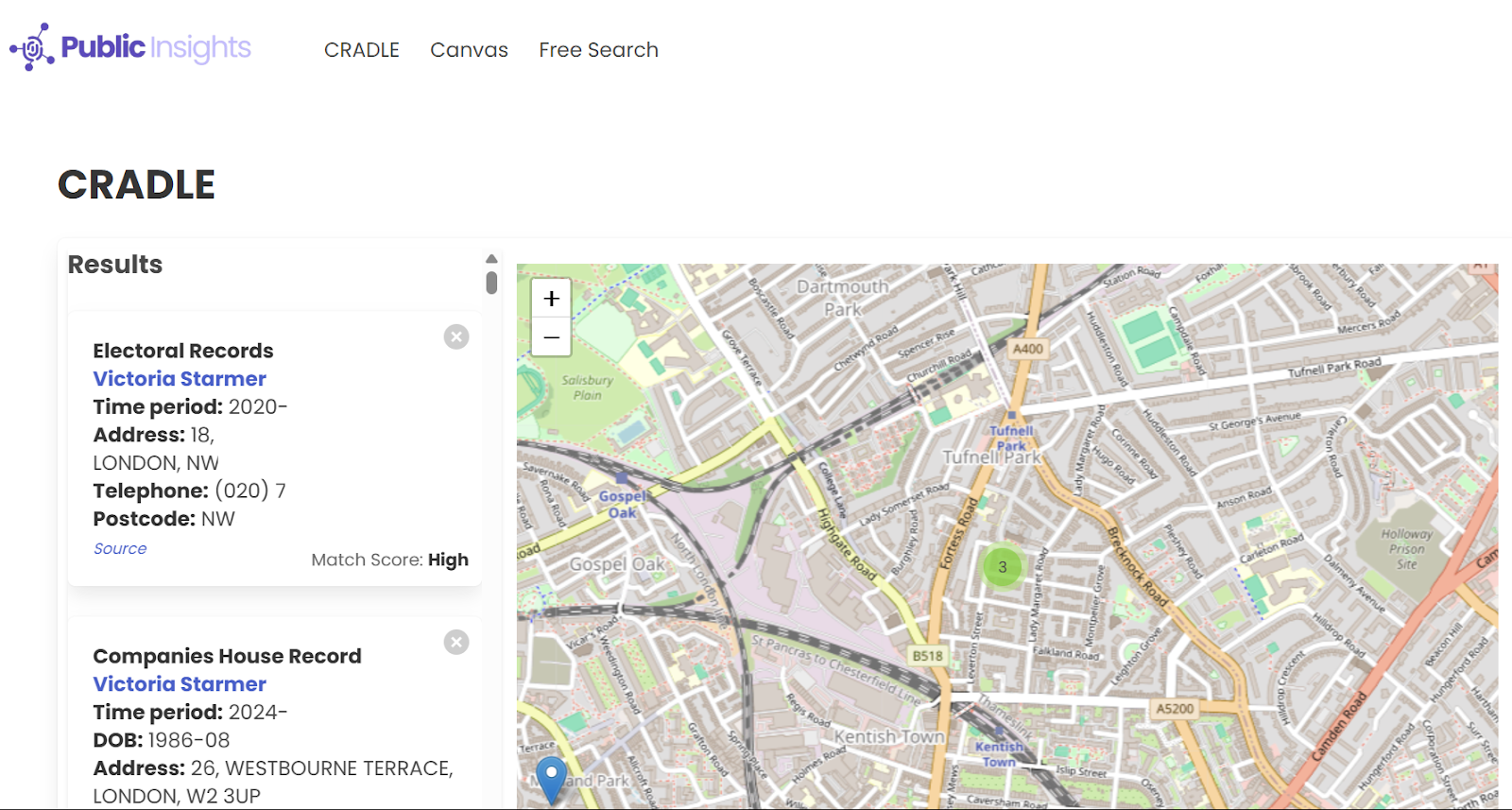Open Victoria Starmer link under Companies House Record

180,684
